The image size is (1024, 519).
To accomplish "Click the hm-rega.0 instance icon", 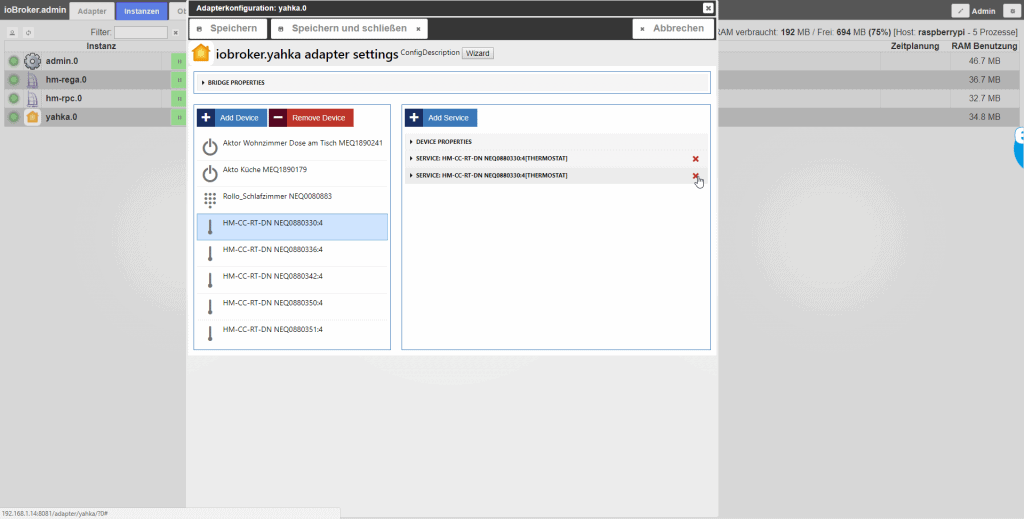I will click(32, 80).
